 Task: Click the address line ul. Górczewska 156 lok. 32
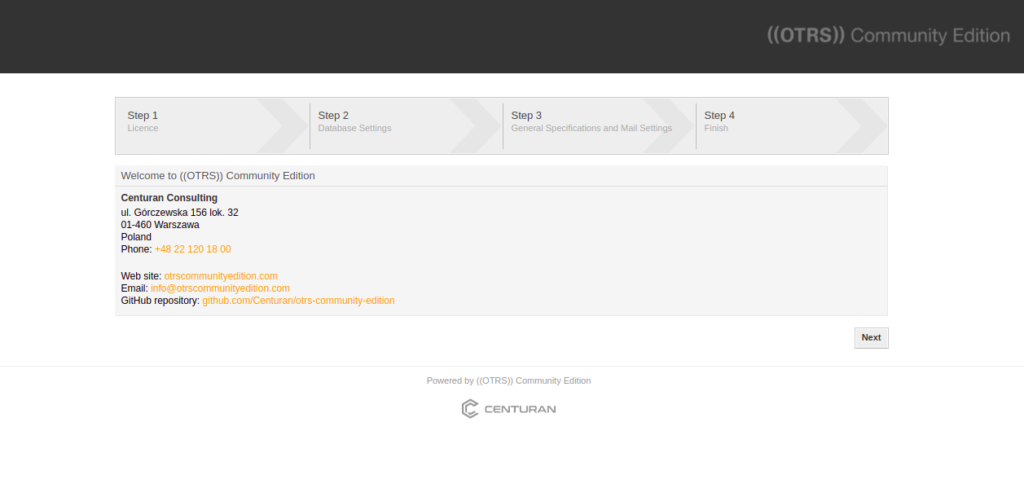pos(180,212)
